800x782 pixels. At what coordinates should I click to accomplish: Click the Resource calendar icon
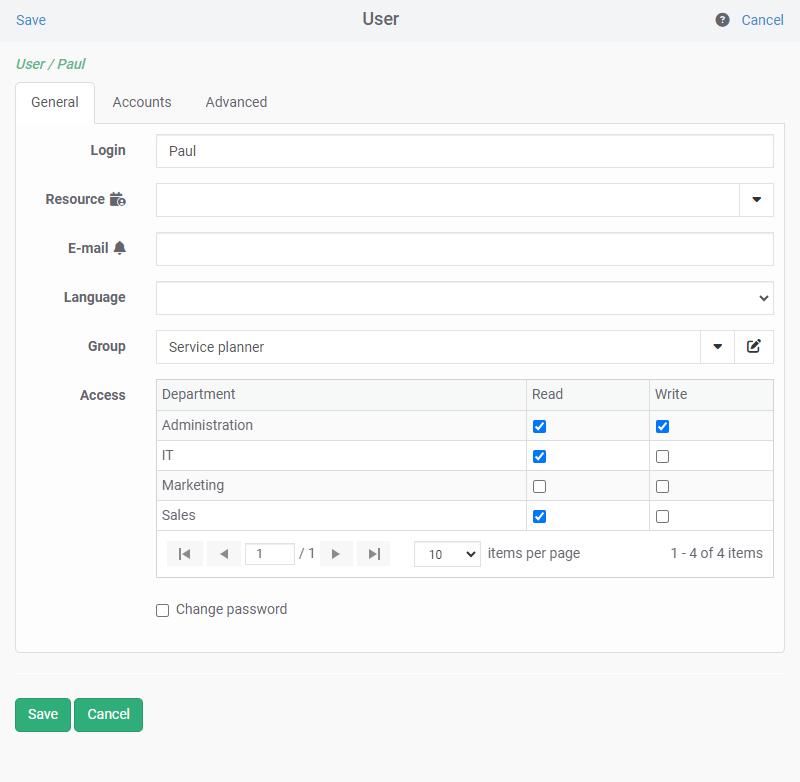[118, 199]
